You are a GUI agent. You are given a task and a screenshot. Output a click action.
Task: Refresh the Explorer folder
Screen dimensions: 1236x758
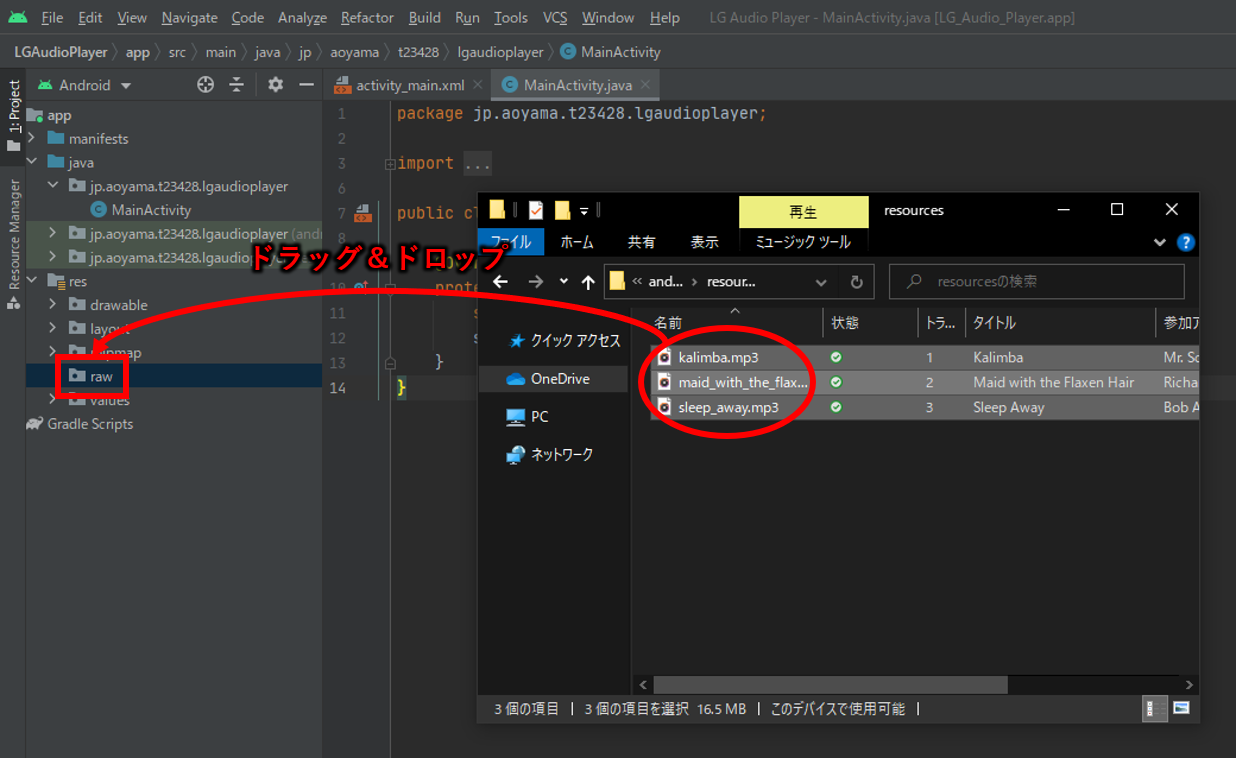857,282
